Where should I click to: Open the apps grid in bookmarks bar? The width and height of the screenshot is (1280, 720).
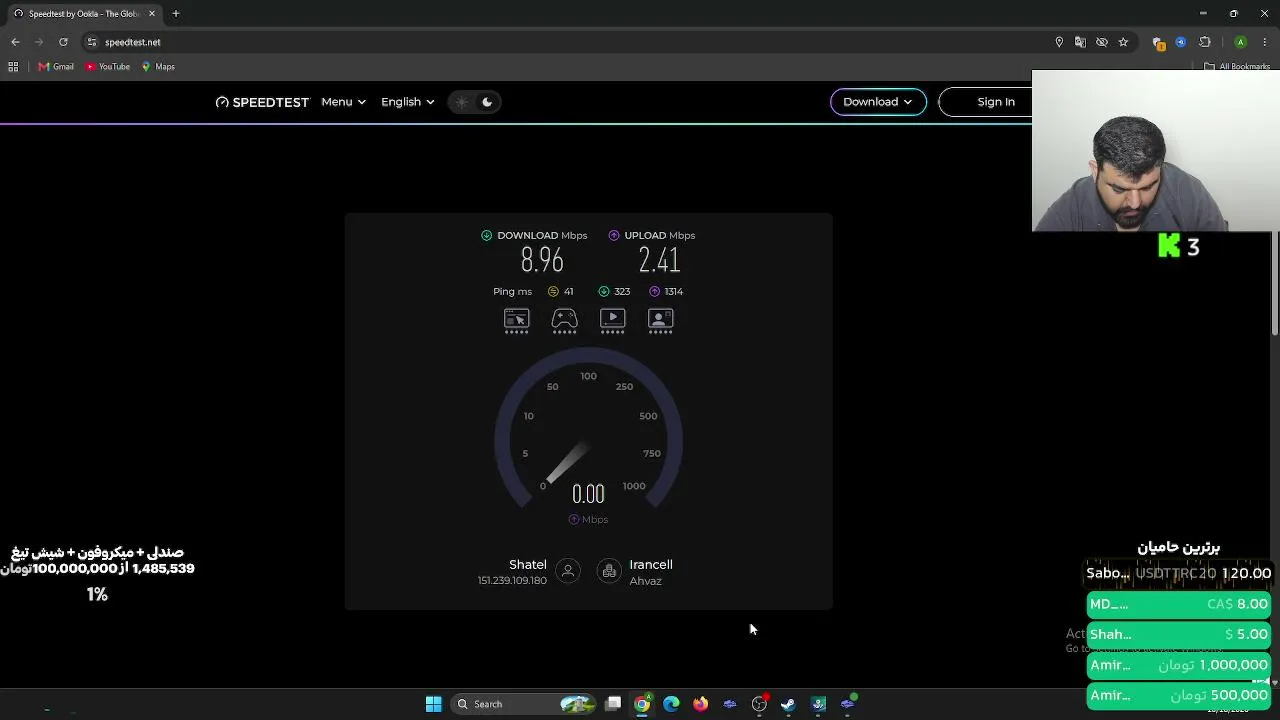13,67
